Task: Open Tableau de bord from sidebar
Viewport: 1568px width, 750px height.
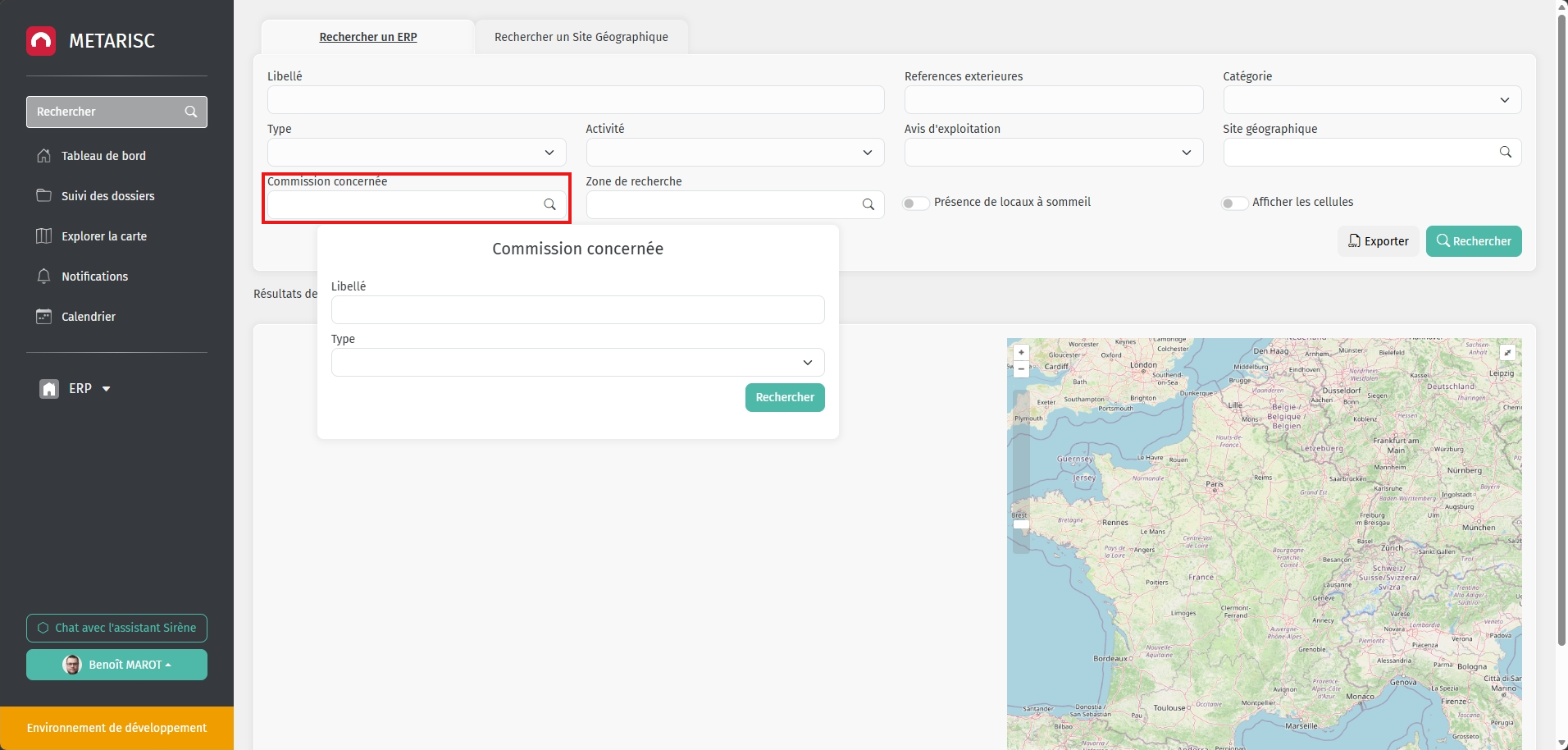Action: pos(103,156)
